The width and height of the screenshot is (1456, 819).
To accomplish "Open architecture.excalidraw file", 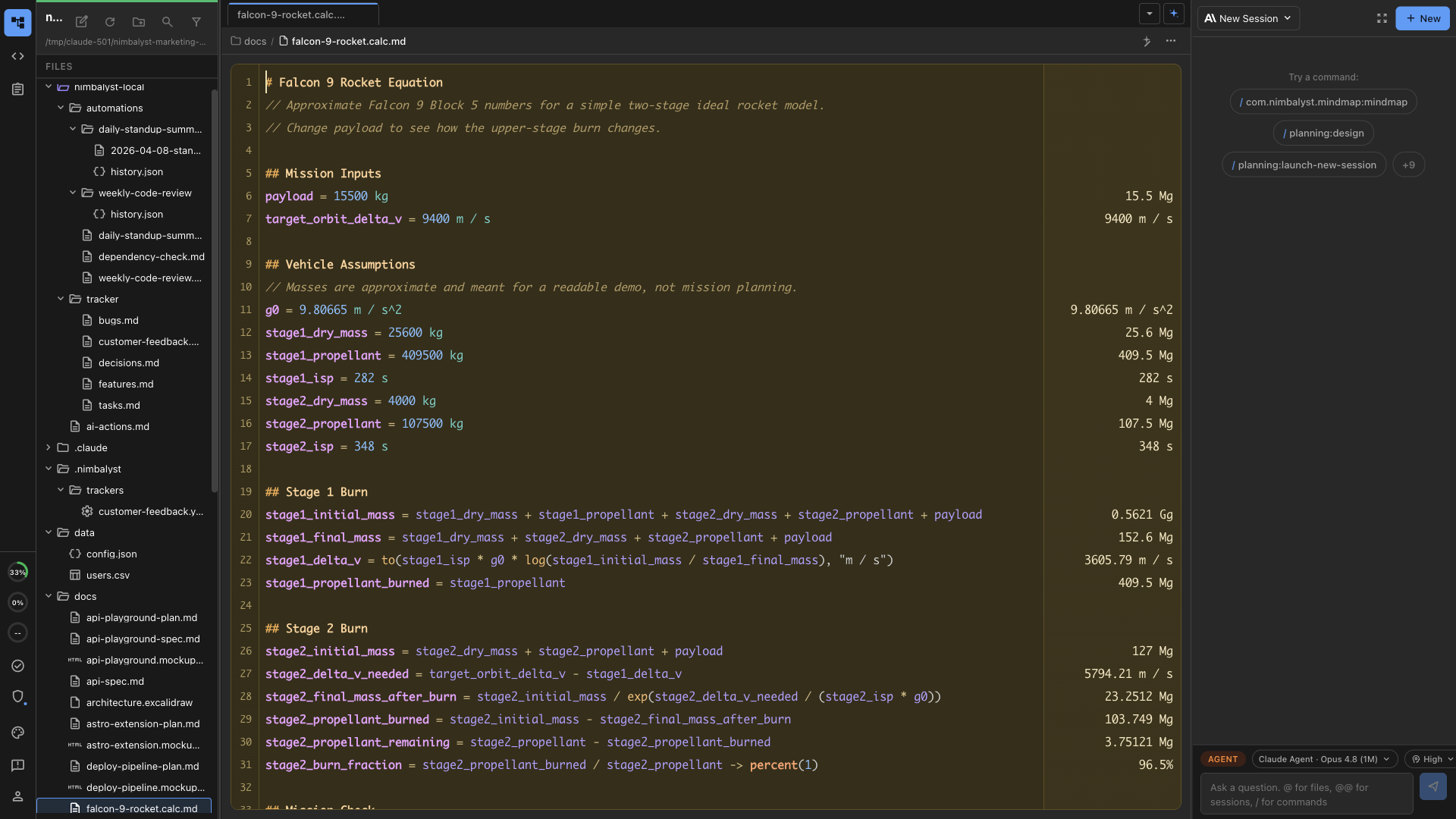I will pos(140,702).
